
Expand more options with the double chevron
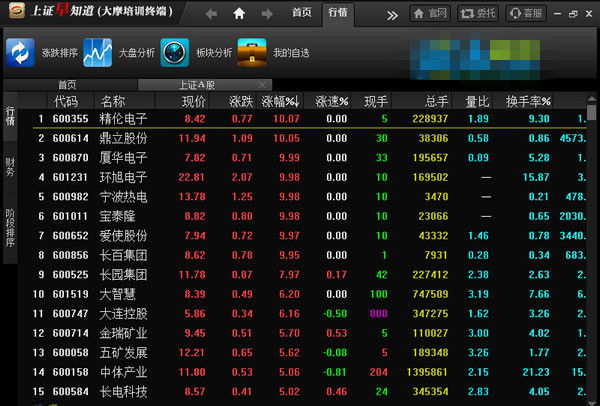click(x=392, y=15)
